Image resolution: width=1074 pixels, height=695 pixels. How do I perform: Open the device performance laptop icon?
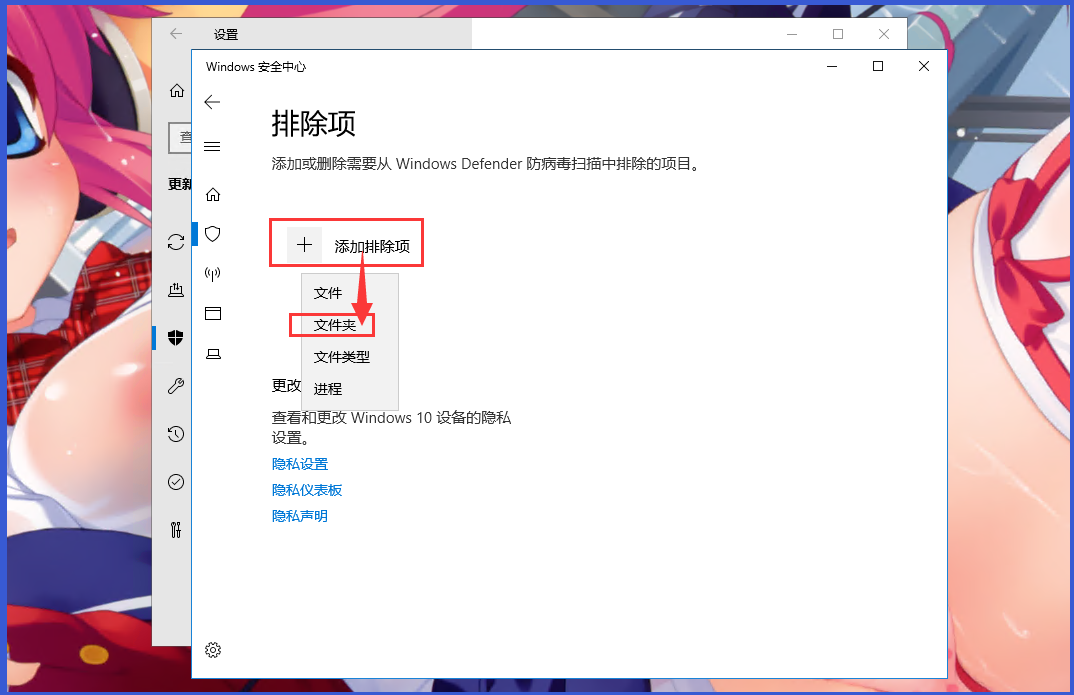212,353
